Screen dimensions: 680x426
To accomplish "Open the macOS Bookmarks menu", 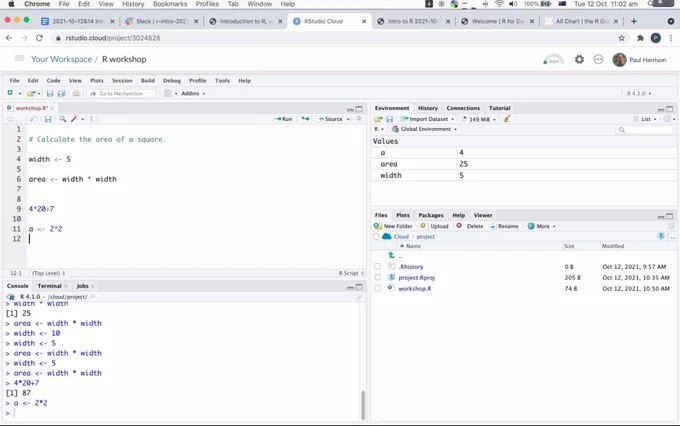I will click(170, 4).
